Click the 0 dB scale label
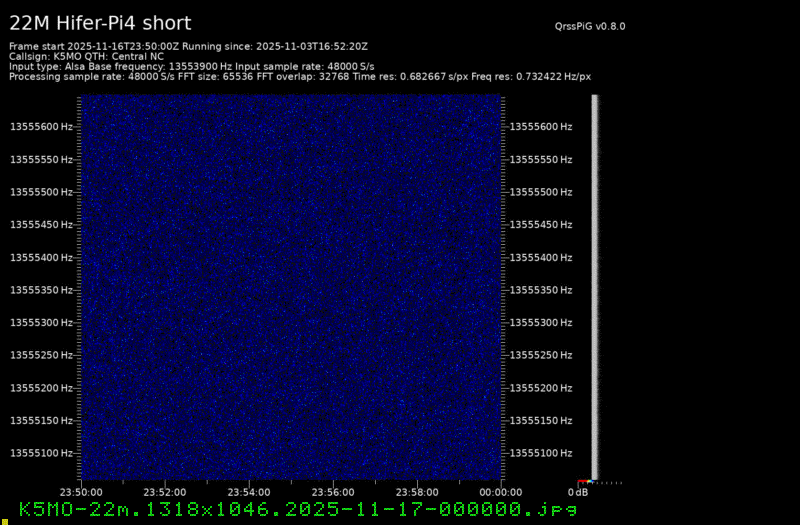 tap(578, 492)
